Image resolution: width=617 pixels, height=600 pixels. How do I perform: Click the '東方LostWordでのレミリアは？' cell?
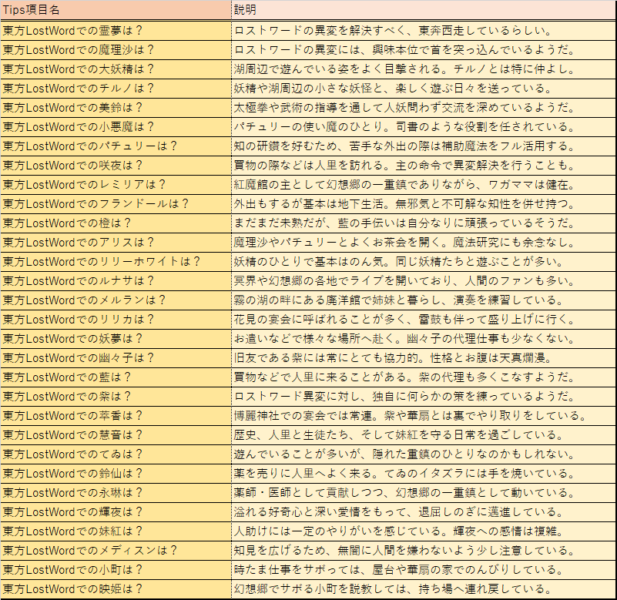115,184
